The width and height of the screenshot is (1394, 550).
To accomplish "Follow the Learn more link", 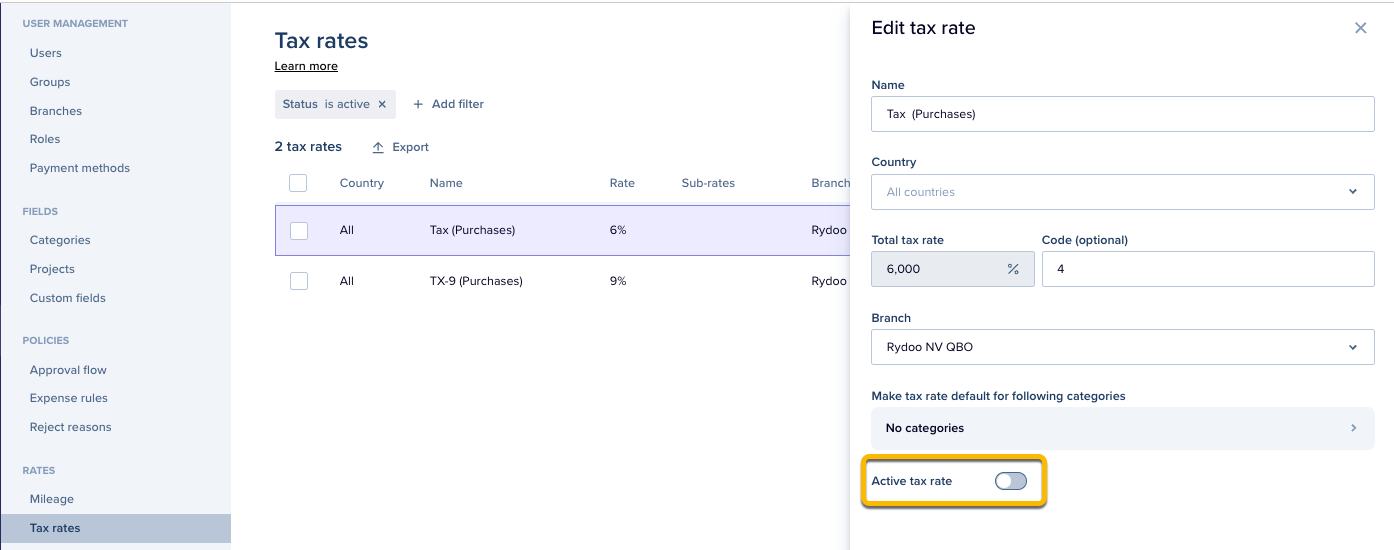I will click(306, 66).
